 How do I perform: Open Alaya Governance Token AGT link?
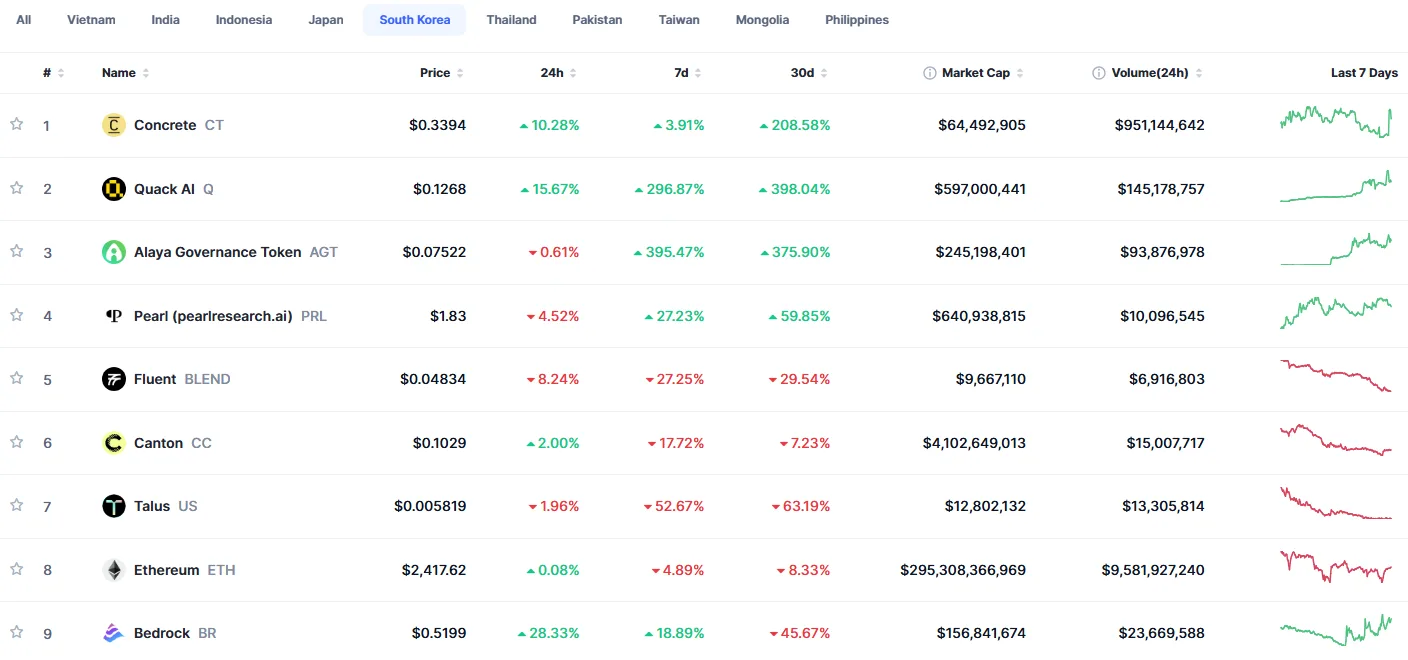click(x=220, y=252)
